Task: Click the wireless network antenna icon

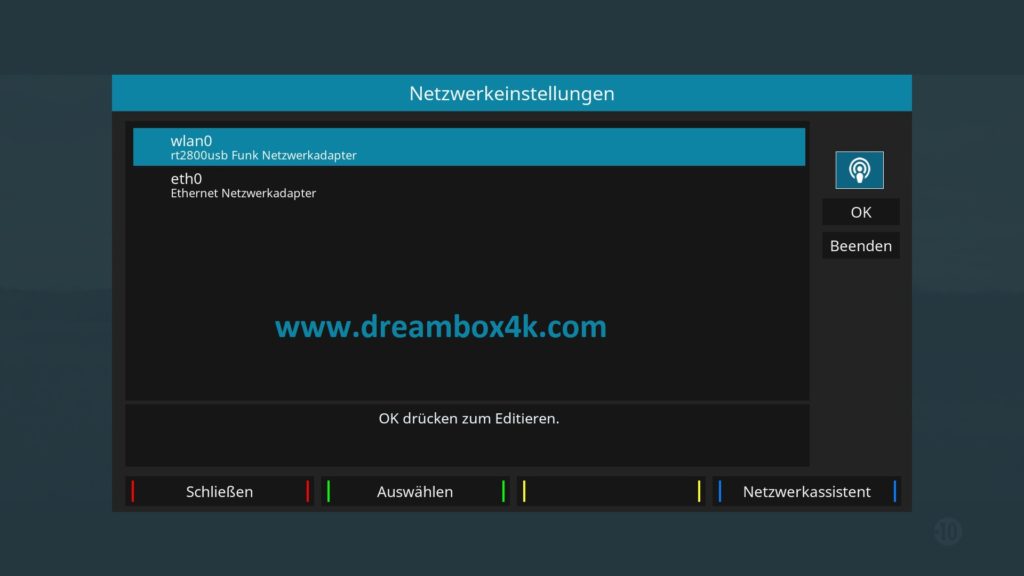Action: pyautogui.click(x=859, y=170)
